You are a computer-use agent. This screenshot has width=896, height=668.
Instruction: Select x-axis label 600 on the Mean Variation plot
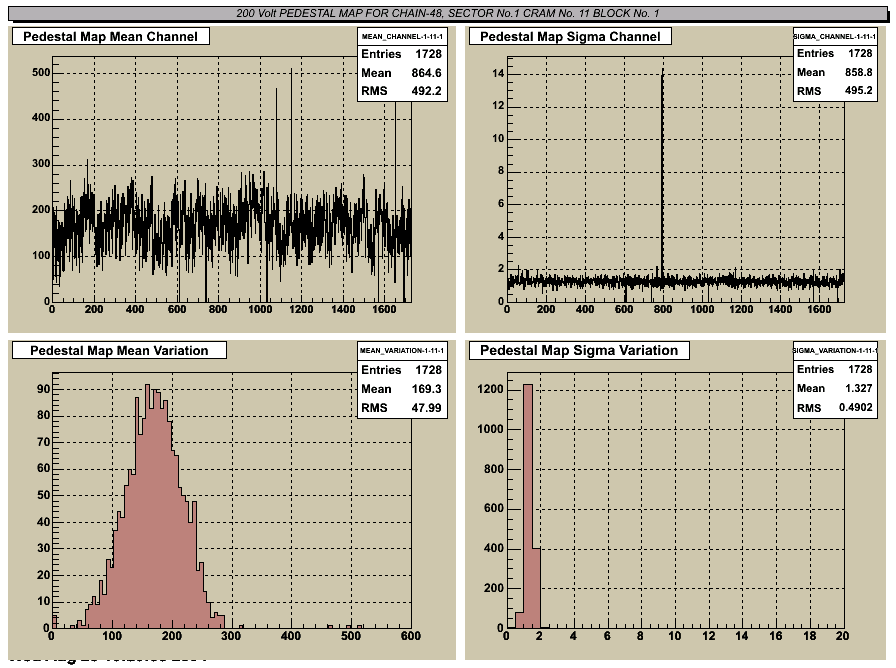click(x=410, y=636)
